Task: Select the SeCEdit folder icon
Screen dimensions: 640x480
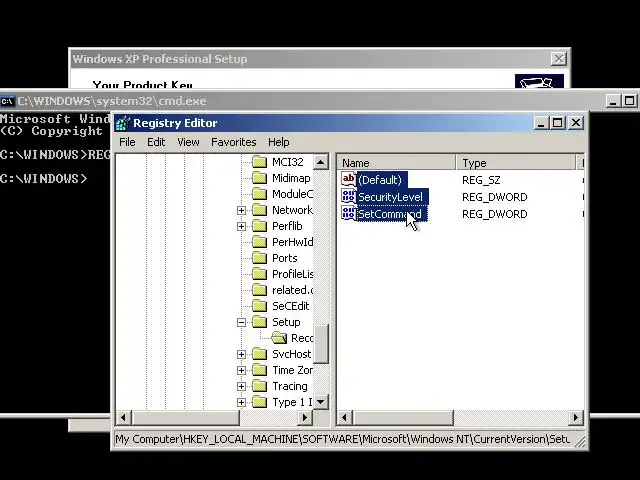Action: pyautogui.click(x=260, y=306)
